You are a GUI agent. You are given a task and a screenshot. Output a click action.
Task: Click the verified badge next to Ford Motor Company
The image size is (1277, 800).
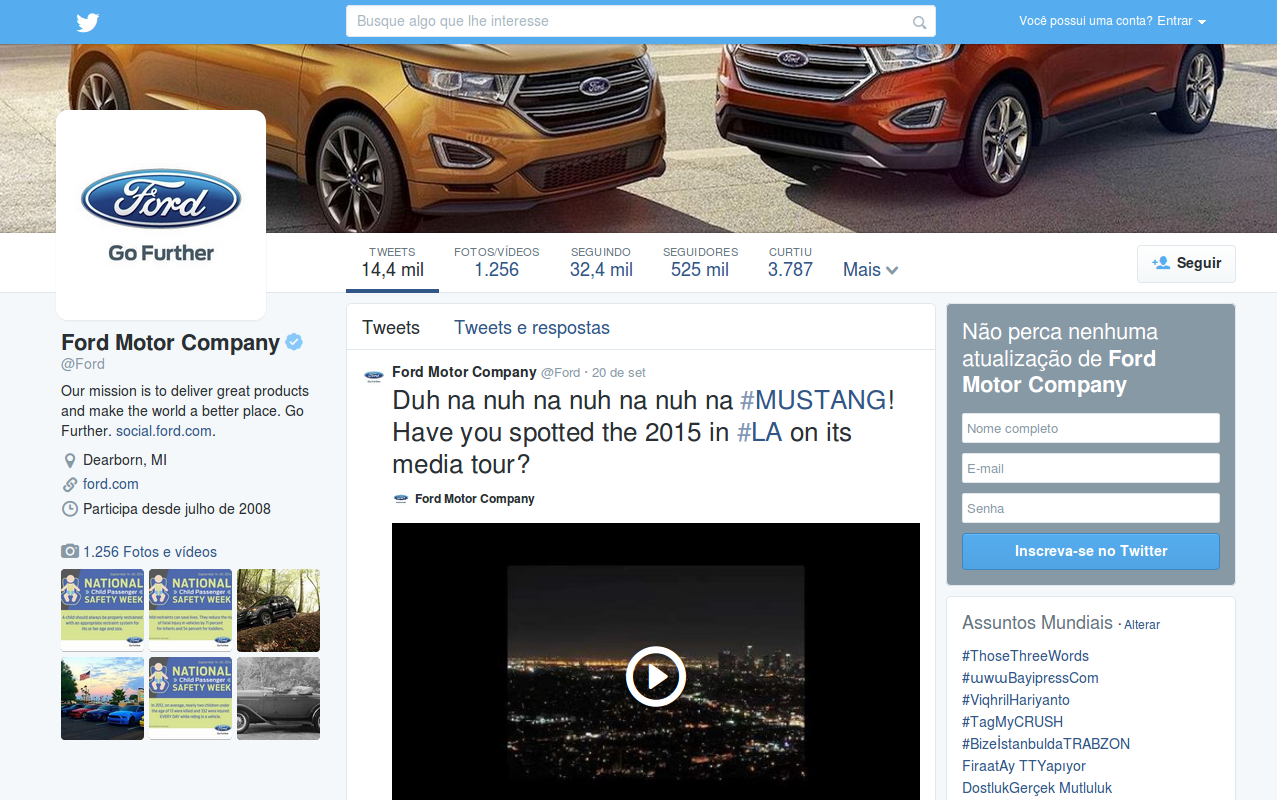[x=294, y=342]
